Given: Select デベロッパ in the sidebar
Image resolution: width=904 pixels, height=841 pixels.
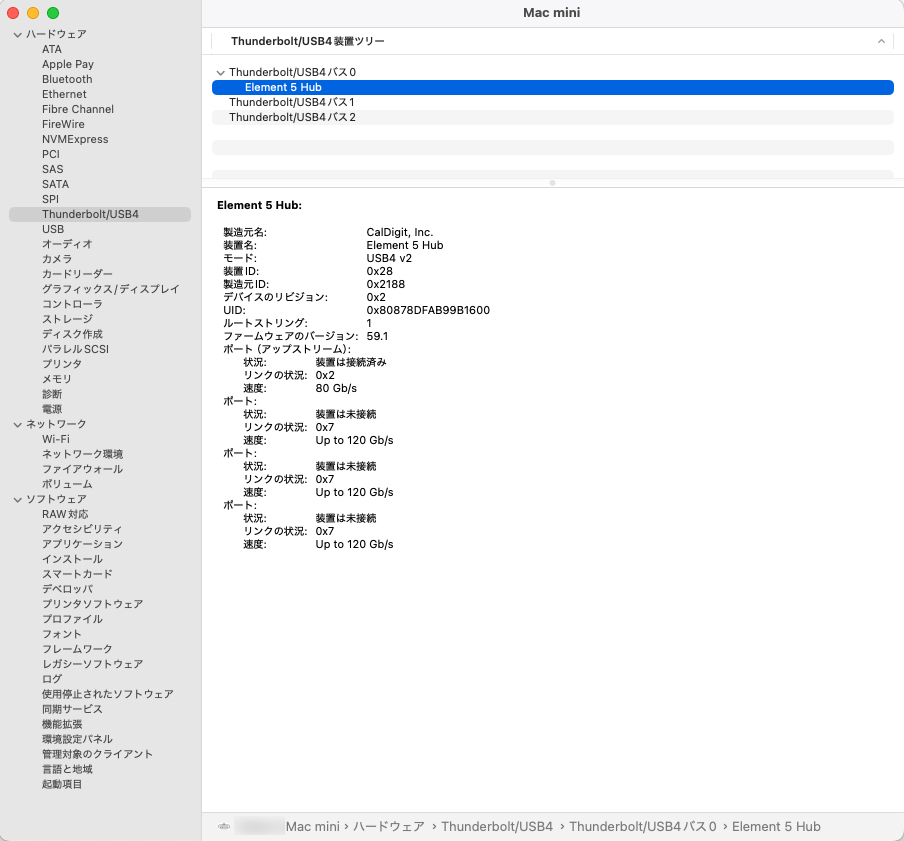Looking at the screenshot, I should 67,589.
